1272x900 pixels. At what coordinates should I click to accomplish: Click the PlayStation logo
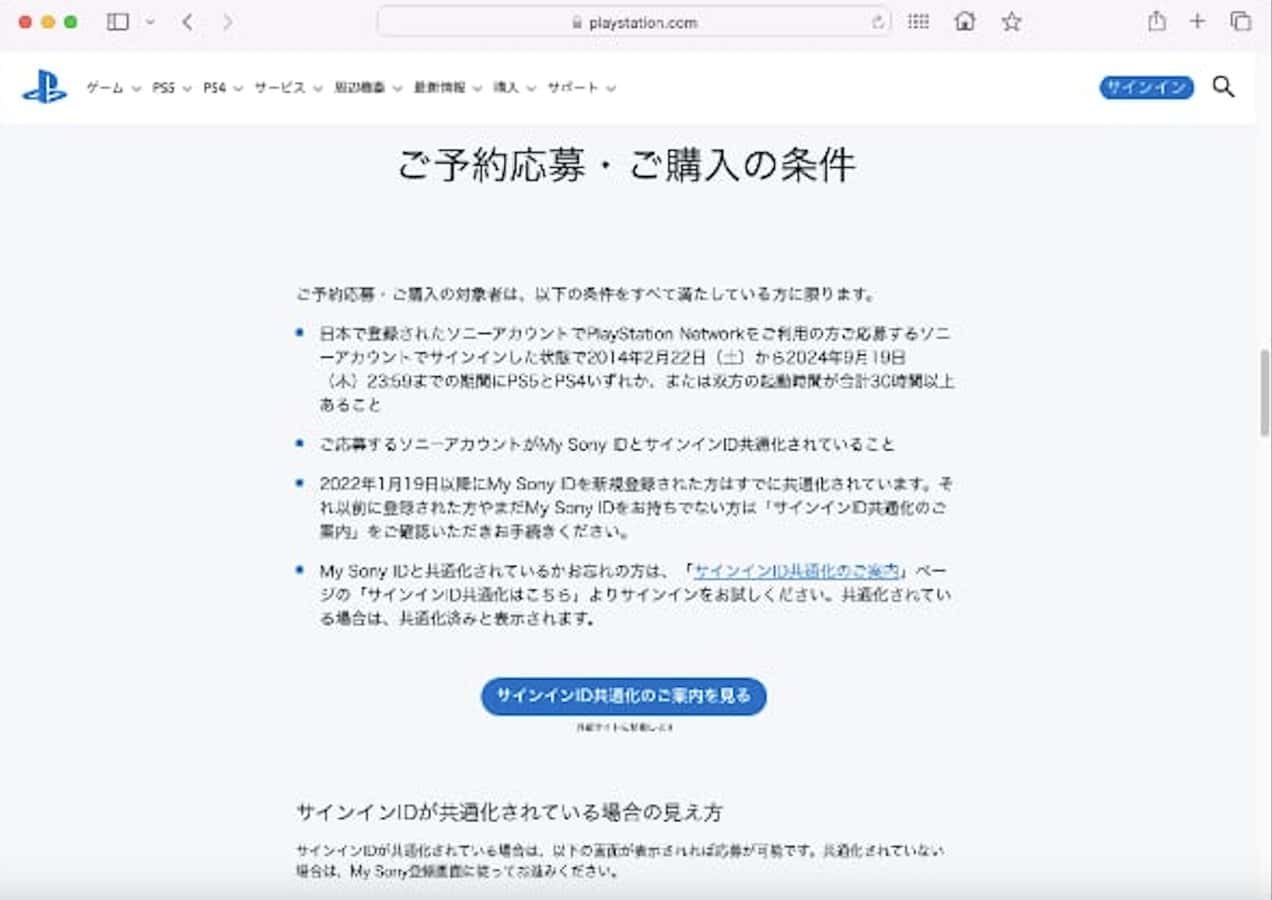(x=44, y=88)
